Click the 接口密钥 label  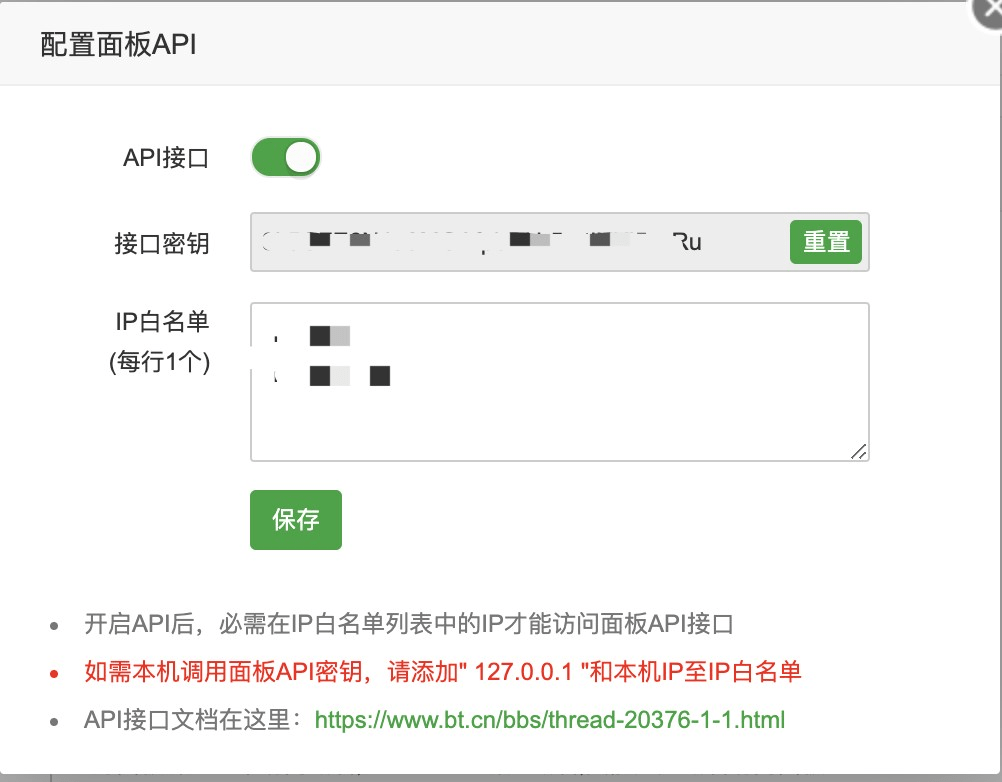tap(162, 243)
